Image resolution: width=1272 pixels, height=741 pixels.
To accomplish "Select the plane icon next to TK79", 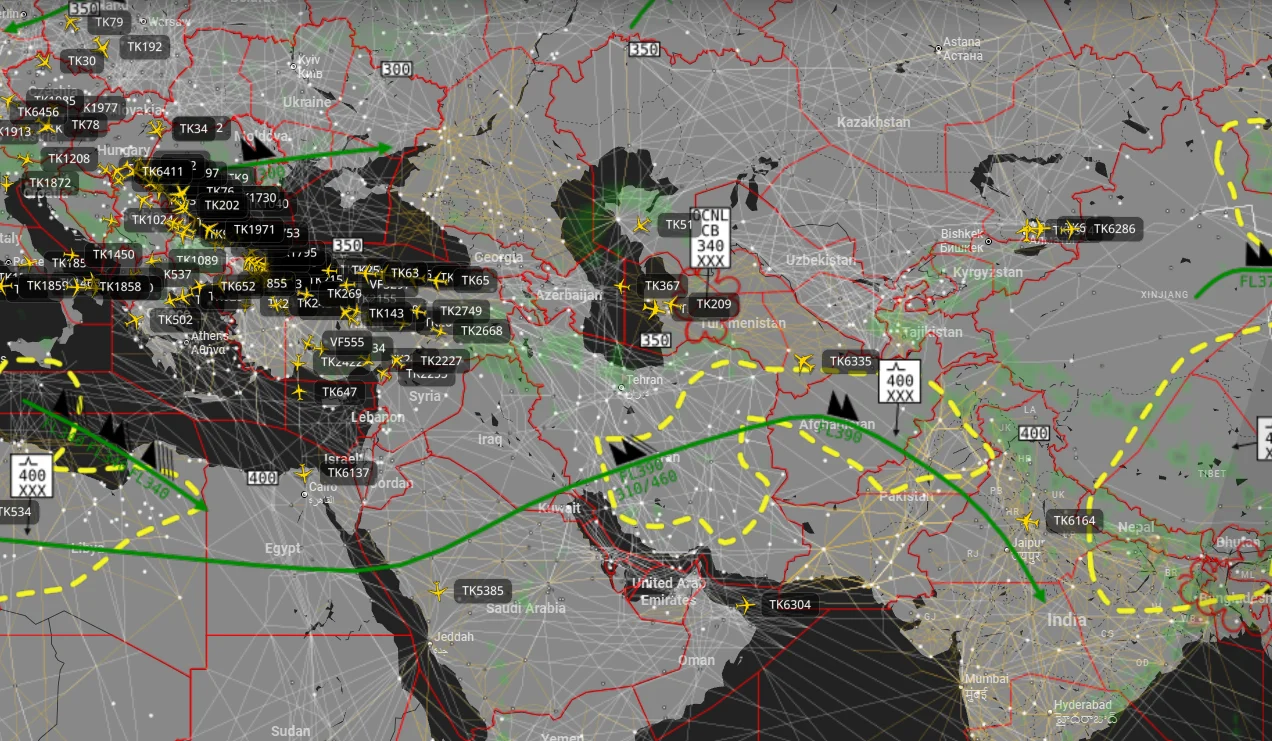I will (x=71, y=22).
